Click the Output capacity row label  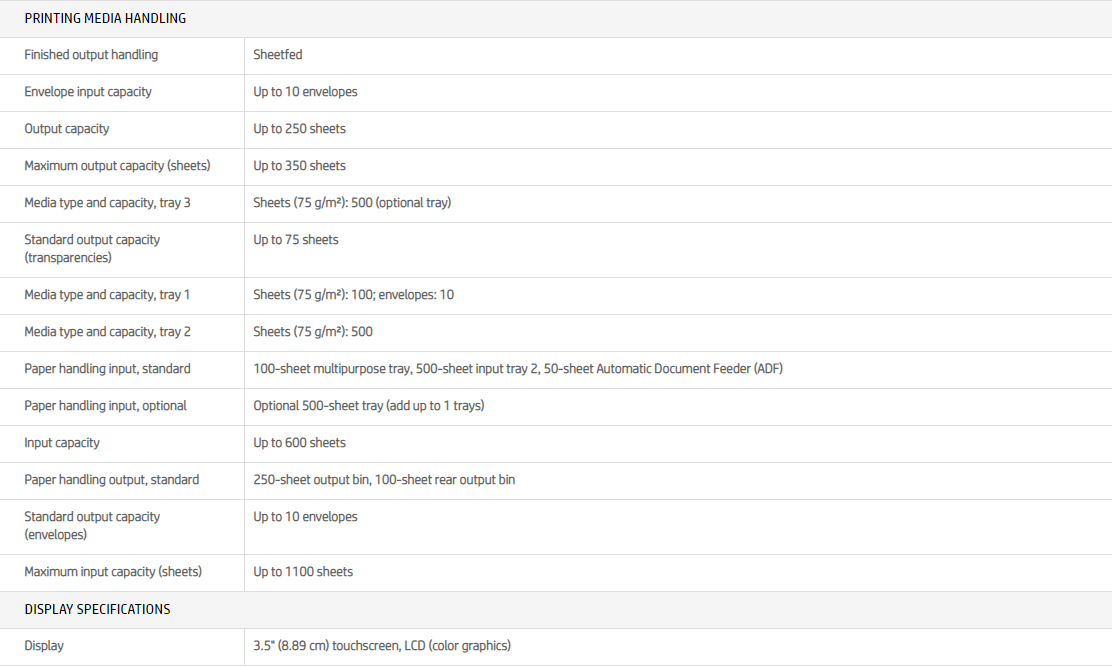point(67,129)
